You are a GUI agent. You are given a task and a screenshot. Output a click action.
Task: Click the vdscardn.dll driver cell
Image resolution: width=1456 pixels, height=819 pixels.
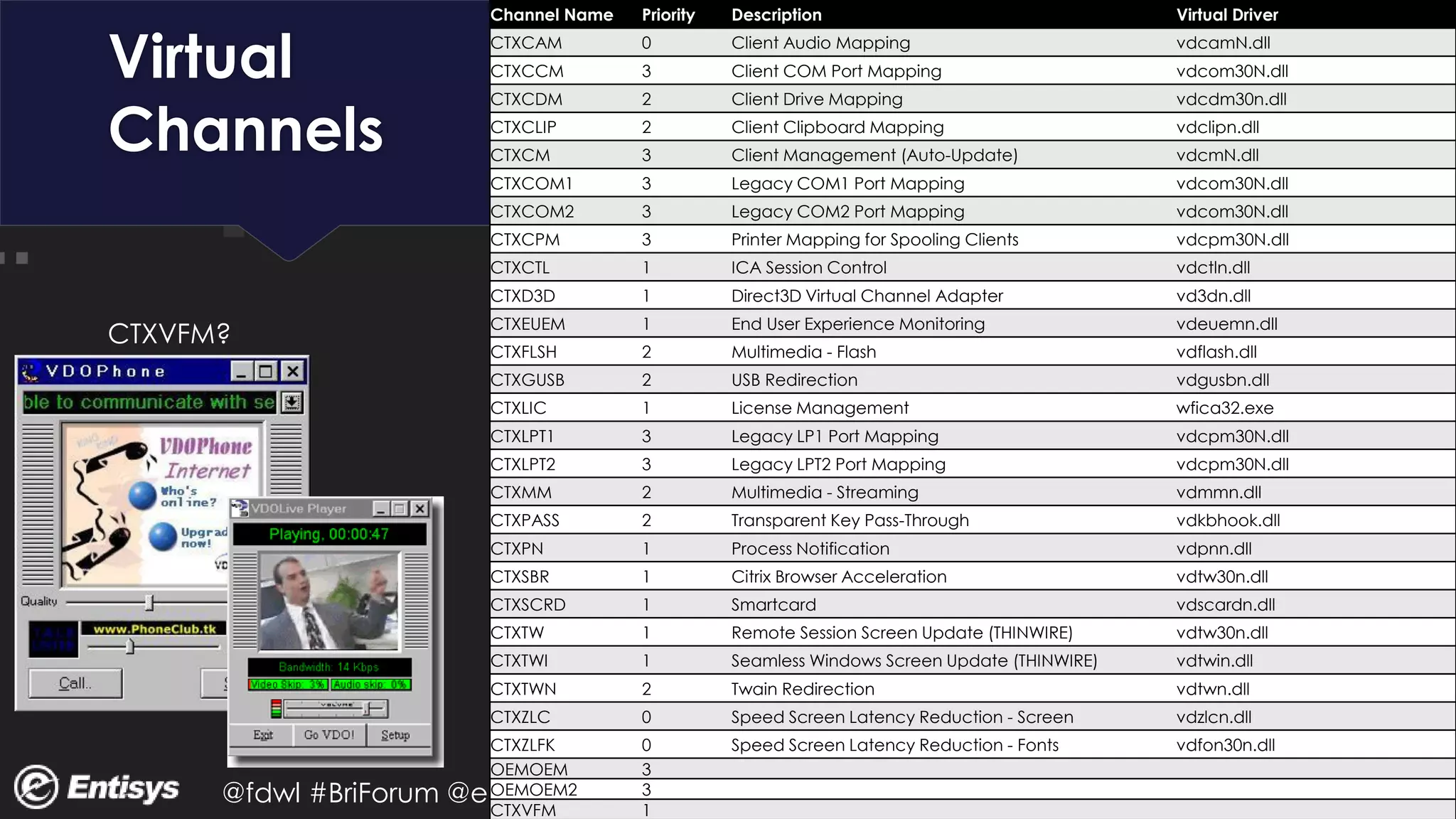[x=1226, y=605]
